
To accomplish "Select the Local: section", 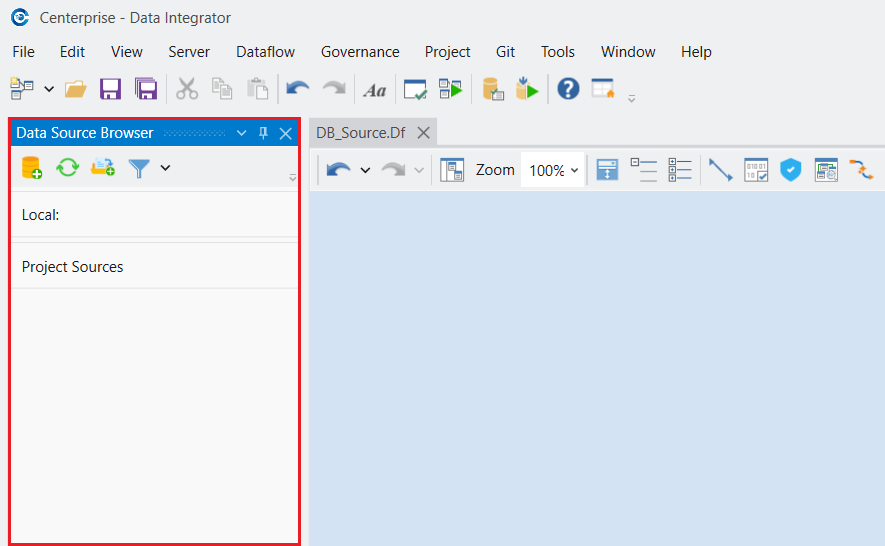I will pos(154,215).
